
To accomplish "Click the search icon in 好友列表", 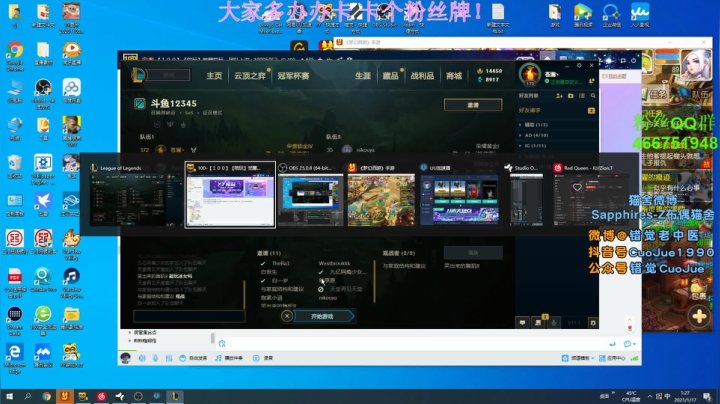I will coord(593,95).
